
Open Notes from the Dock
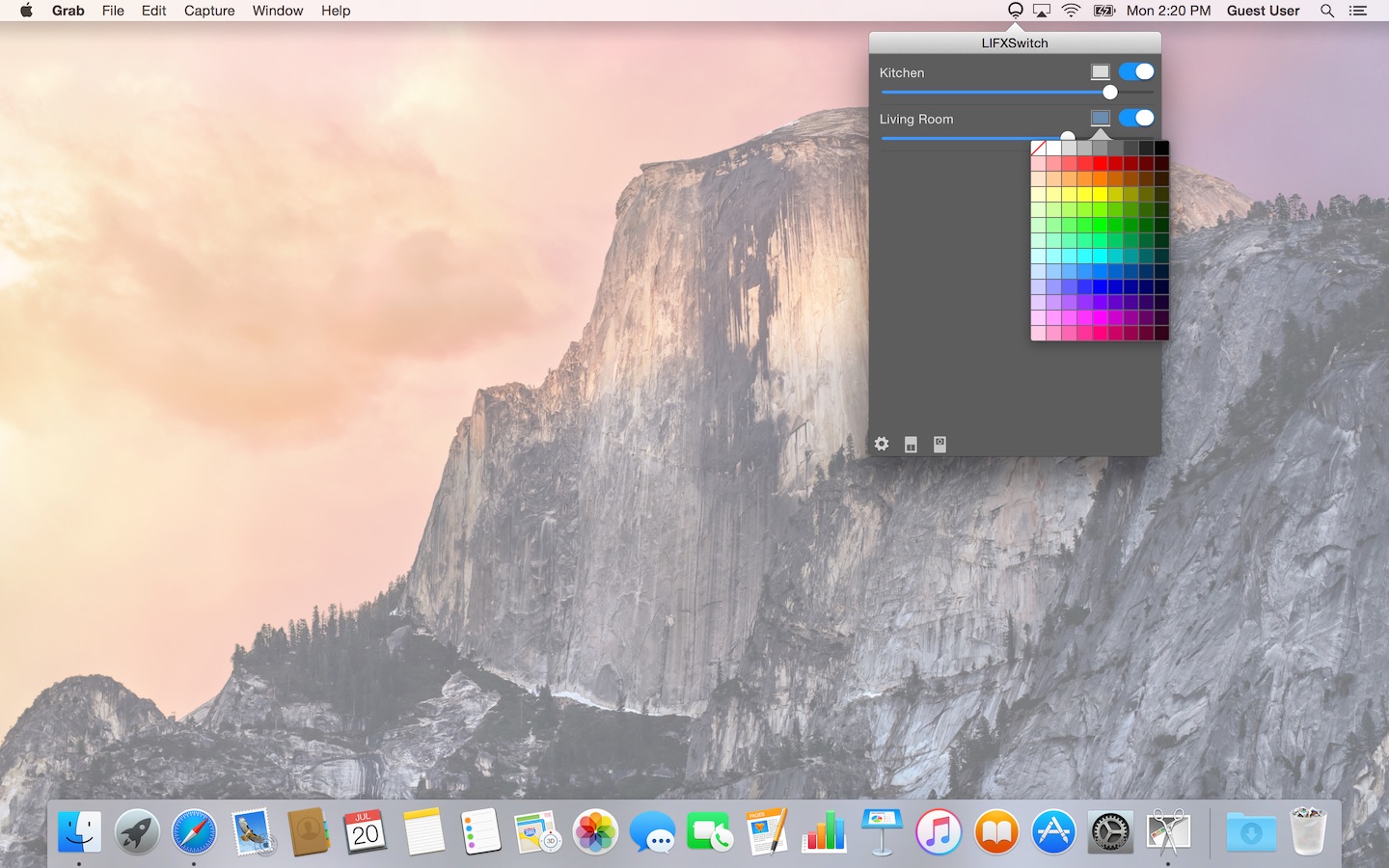pyautogui.click(x=423, y=831)
